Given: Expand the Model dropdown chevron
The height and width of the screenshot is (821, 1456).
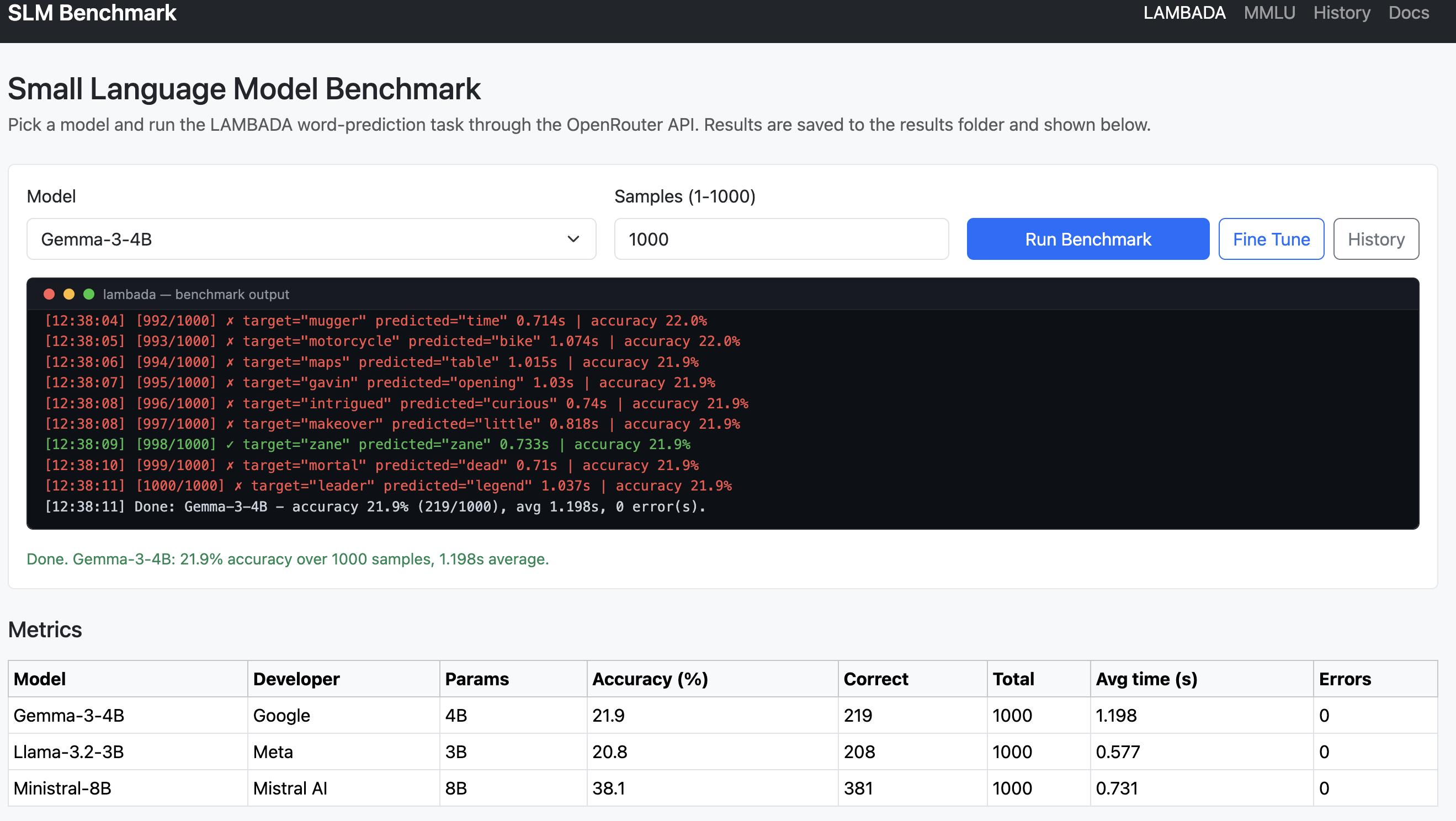Looking at the screenshot, I should 573,239.
